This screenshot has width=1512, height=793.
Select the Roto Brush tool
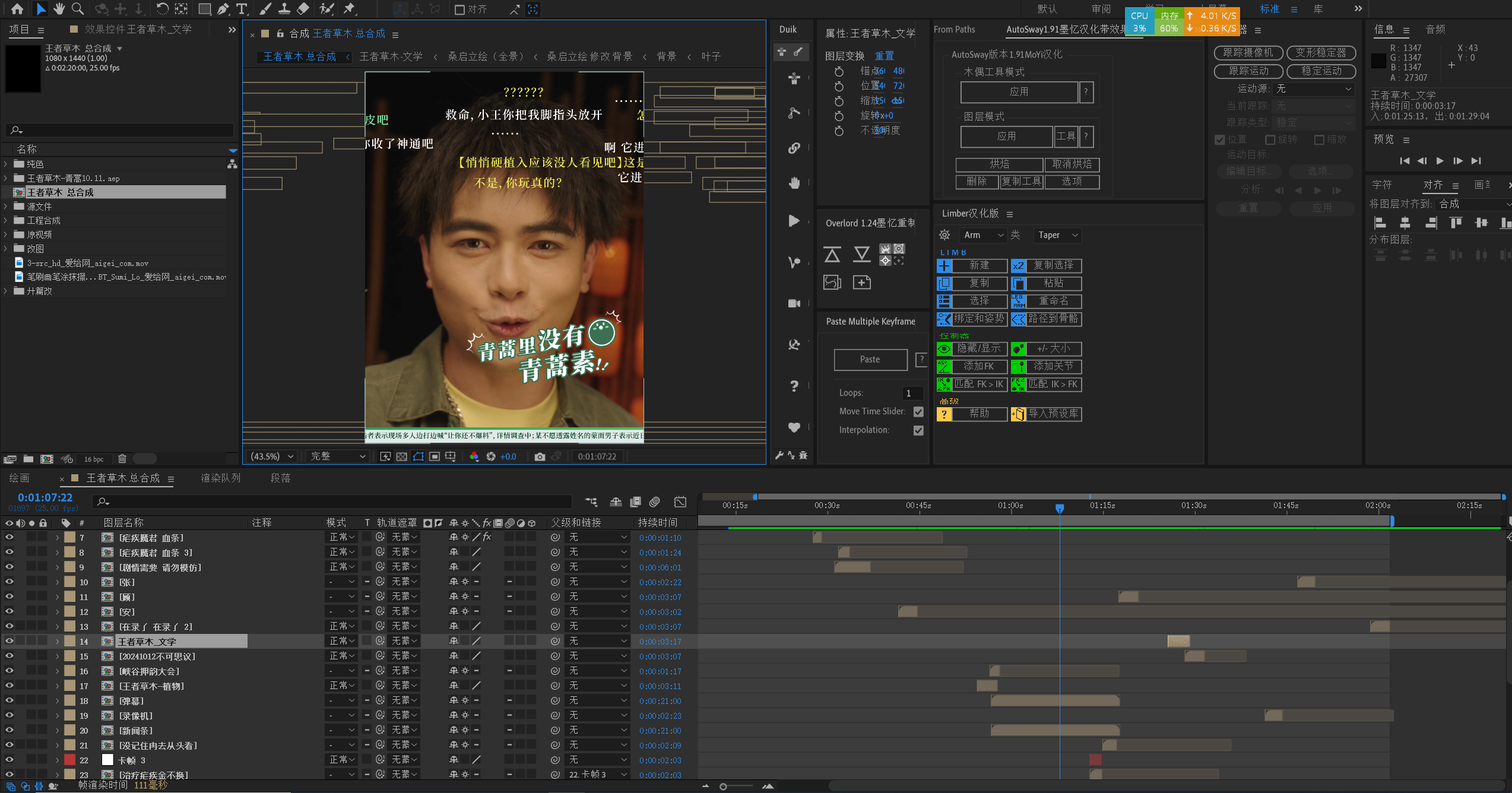pos(327,9)
